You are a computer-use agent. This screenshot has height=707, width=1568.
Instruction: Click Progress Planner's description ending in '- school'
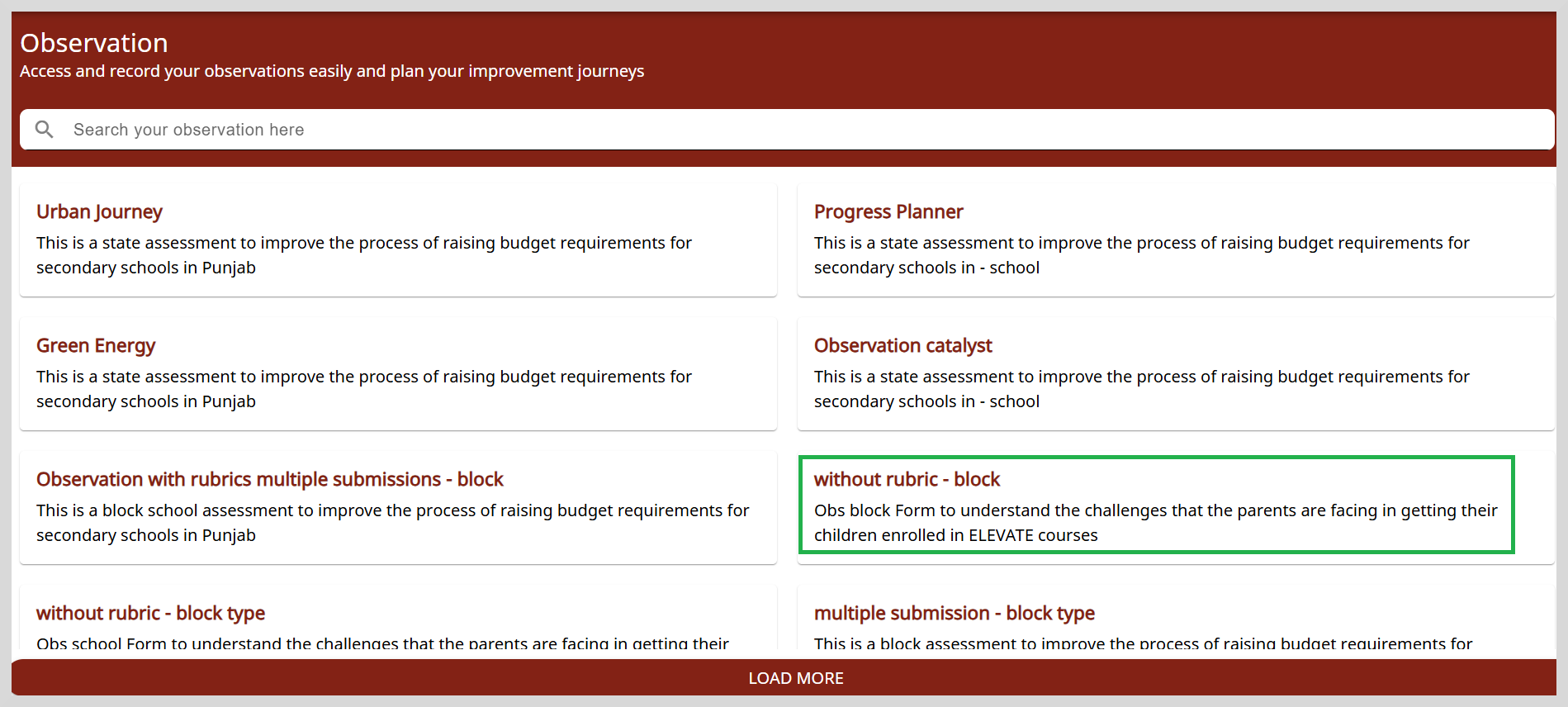pyautogui.click(x=1142, y=255)
